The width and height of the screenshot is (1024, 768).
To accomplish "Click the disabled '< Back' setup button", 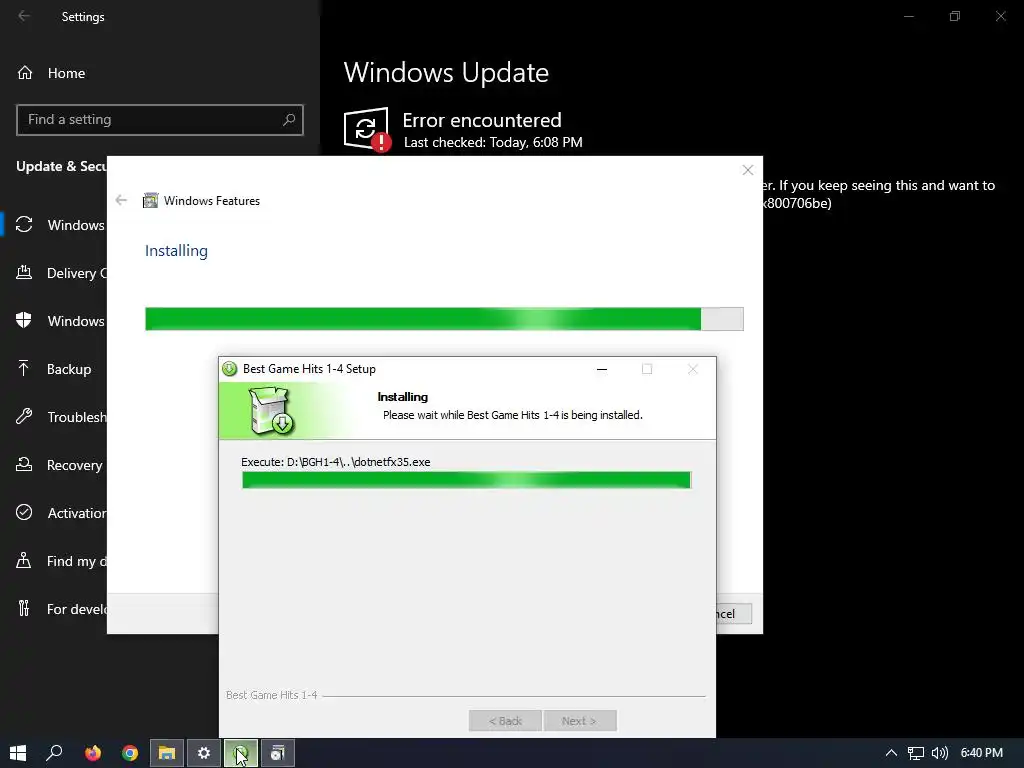I will pyautogui.click(x=505, y=721).
